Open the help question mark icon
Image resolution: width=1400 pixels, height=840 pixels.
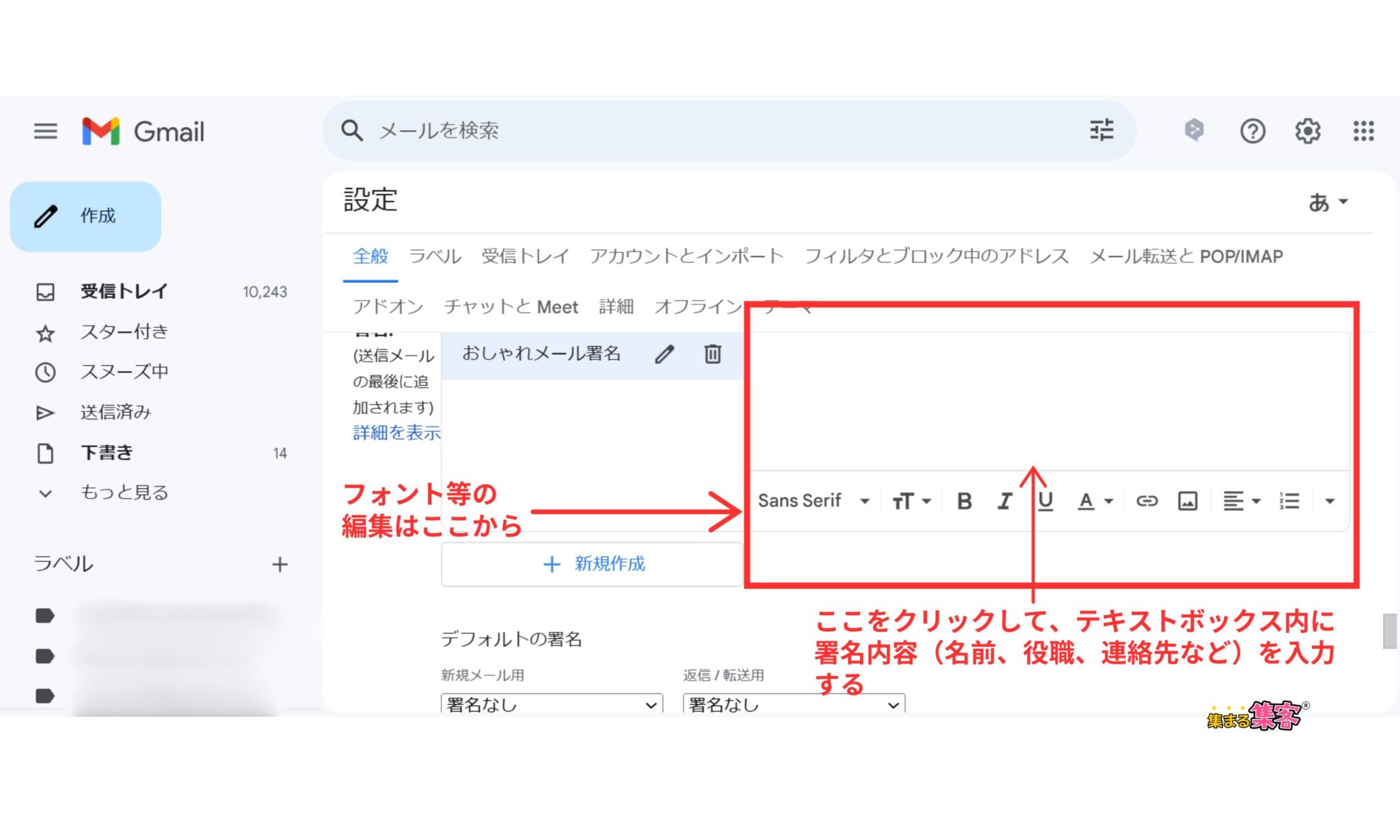(x=1252, y=131)
